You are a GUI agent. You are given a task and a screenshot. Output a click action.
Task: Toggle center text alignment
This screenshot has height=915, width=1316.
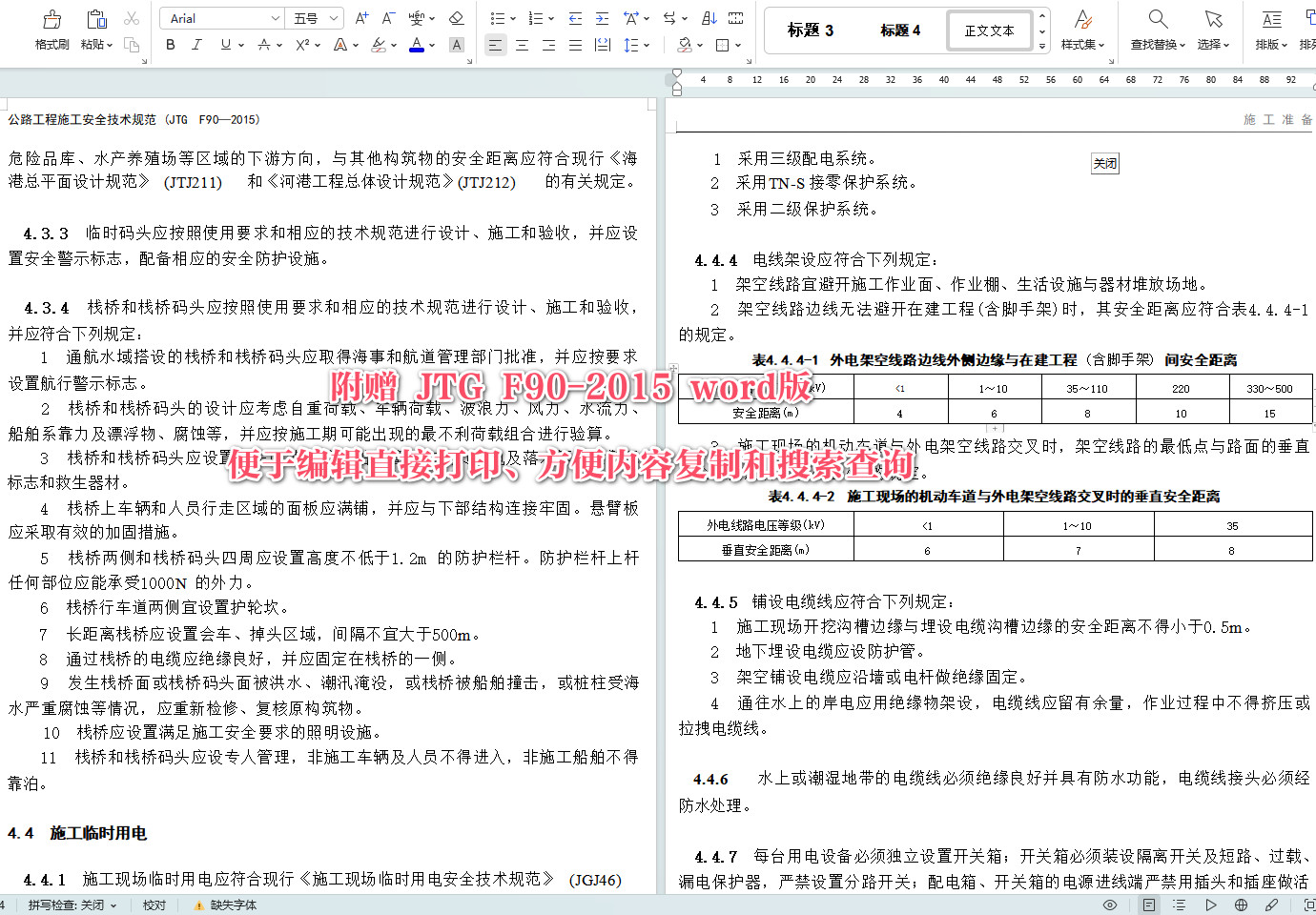(x=521, y=45)
